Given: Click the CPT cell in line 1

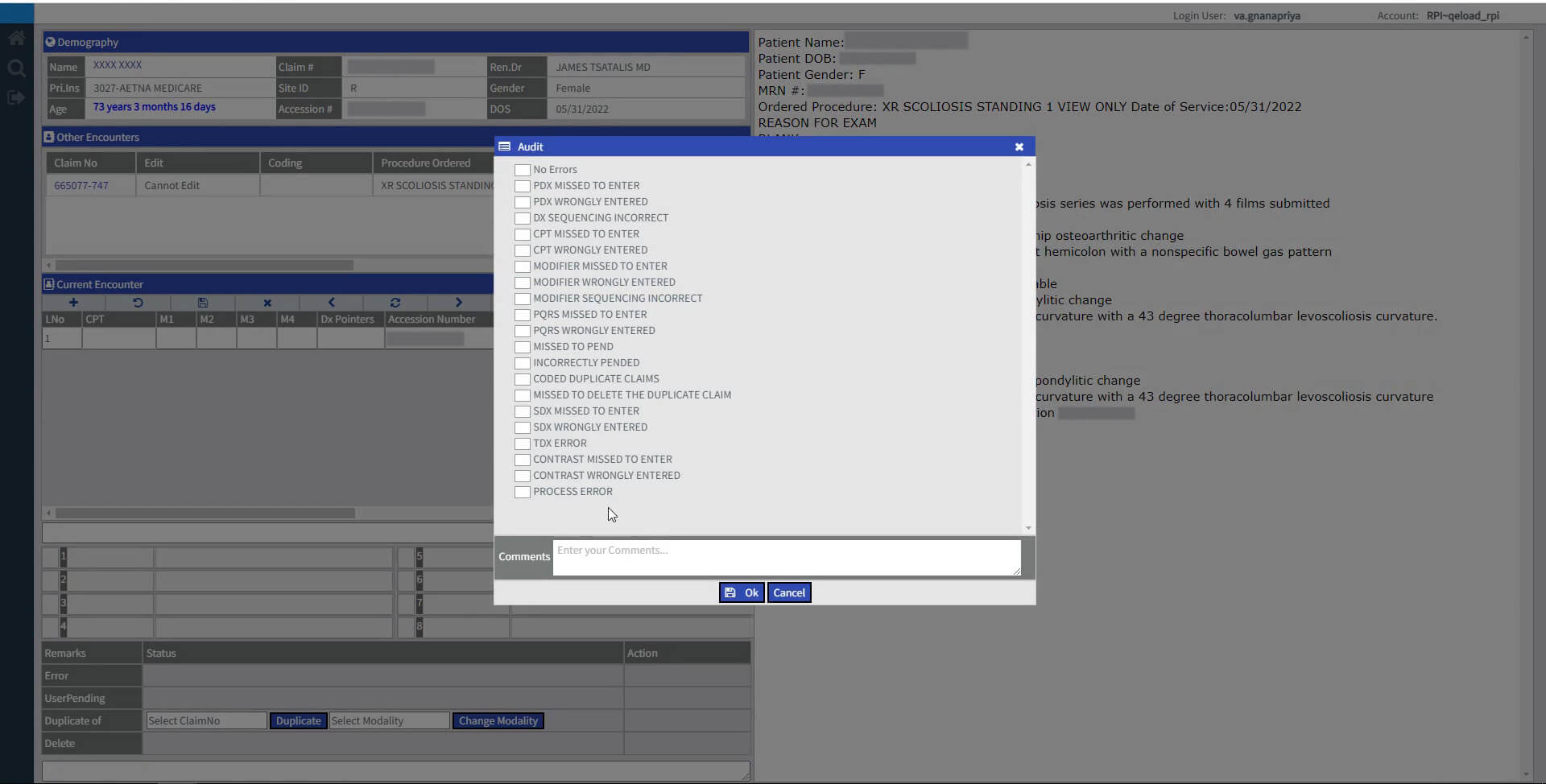Looking at the screenshot, I should tap(118, 339).
